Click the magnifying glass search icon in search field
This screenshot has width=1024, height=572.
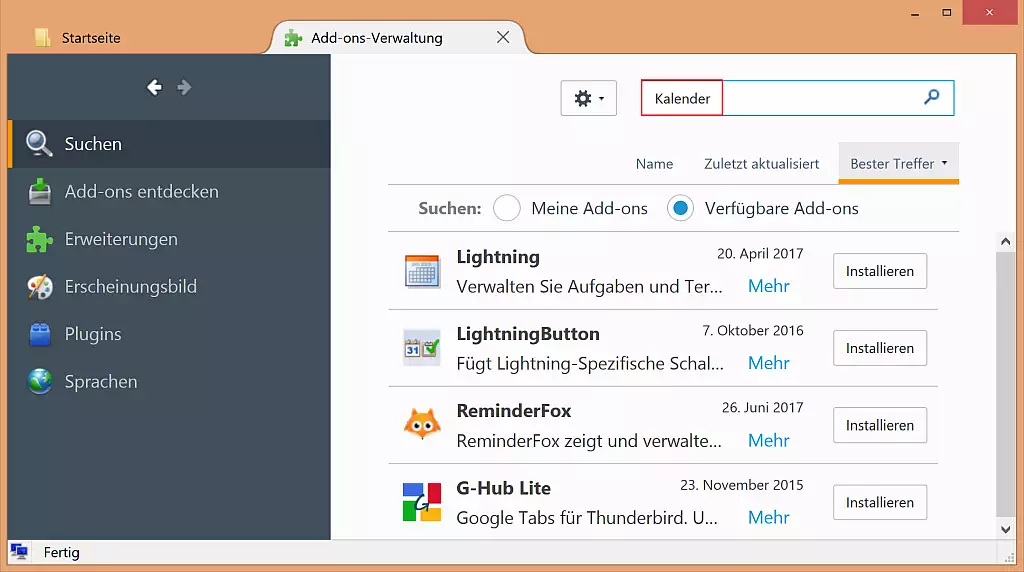pos(931,98)
